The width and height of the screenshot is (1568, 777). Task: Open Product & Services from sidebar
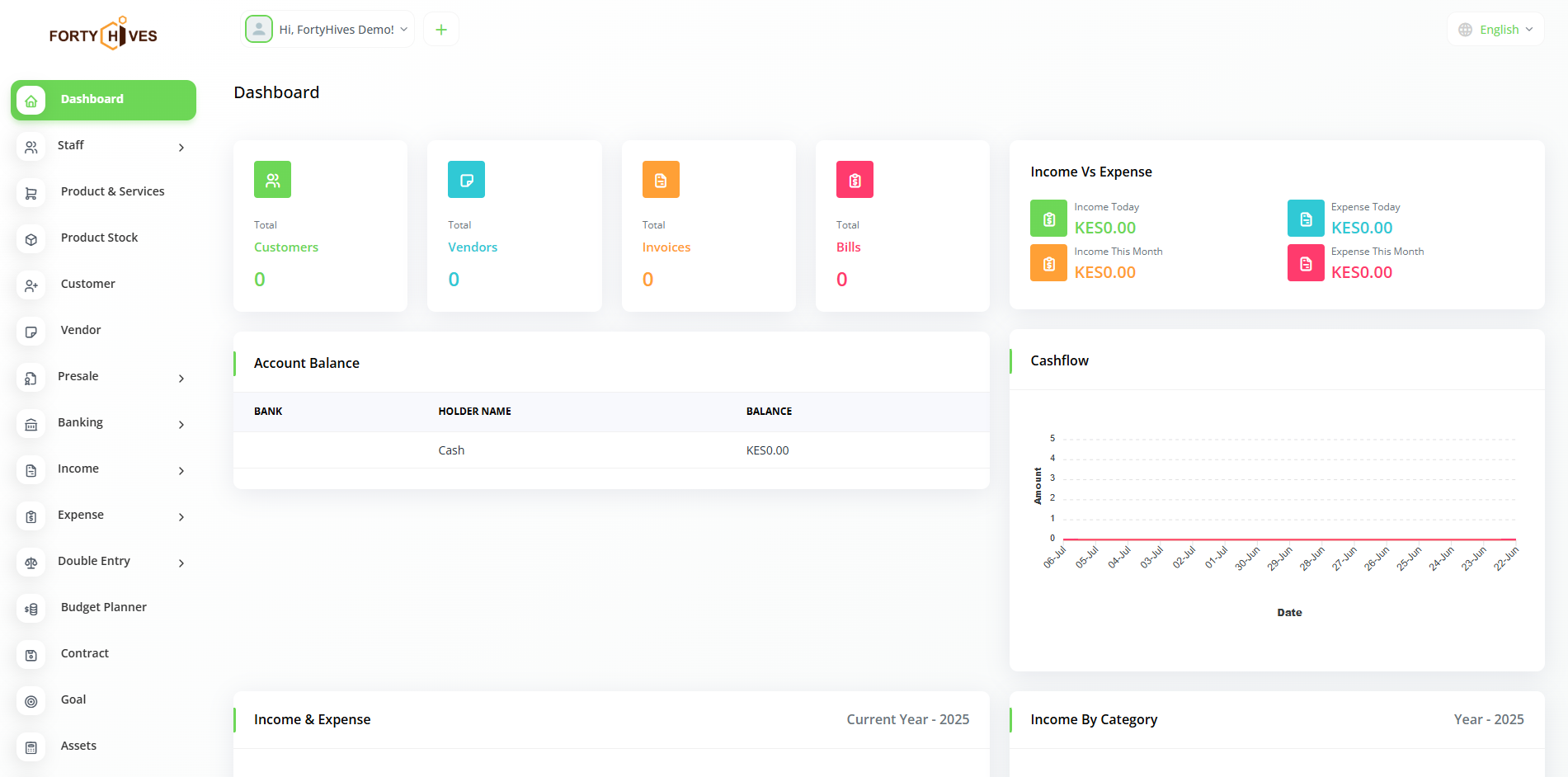click(x=112, y=191)
